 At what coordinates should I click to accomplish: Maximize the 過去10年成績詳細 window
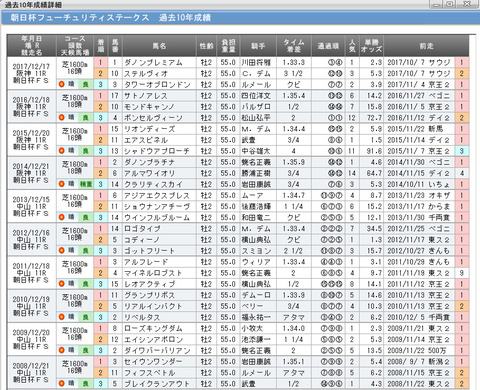(450, 4)
